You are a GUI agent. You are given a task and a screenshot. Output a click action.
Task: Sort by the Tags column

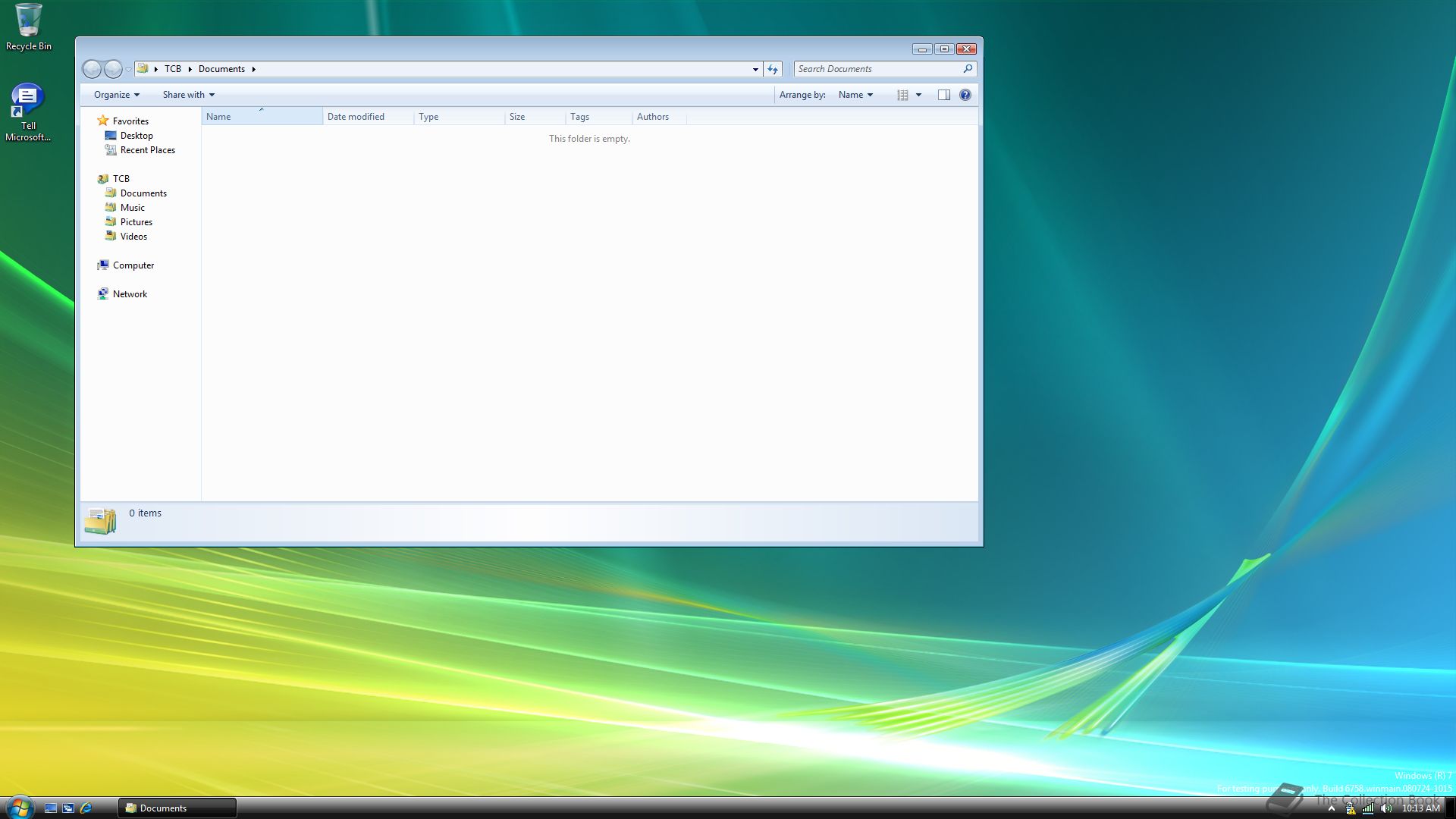598,117
